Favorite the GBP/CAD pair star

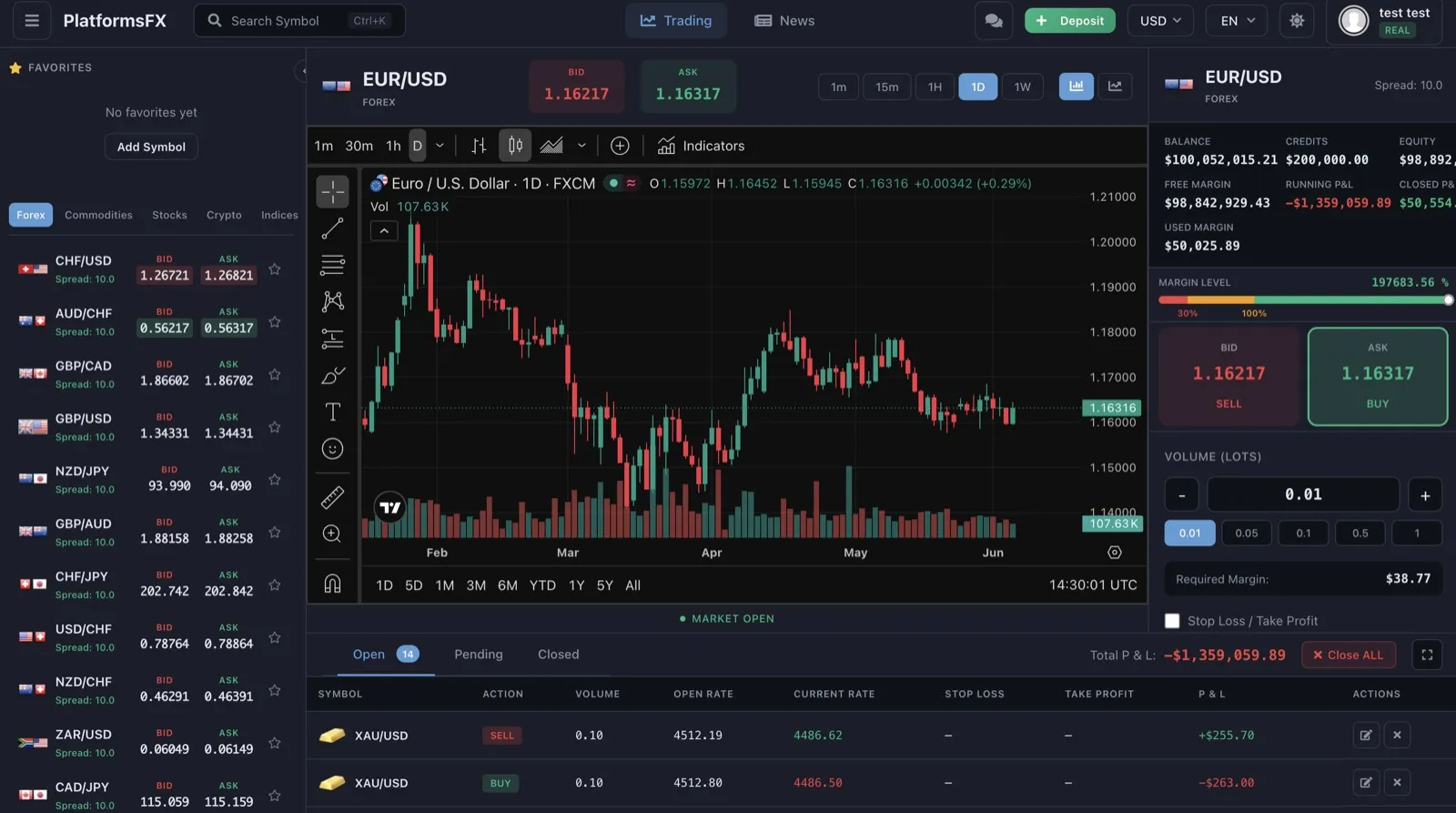click(275, 375)
